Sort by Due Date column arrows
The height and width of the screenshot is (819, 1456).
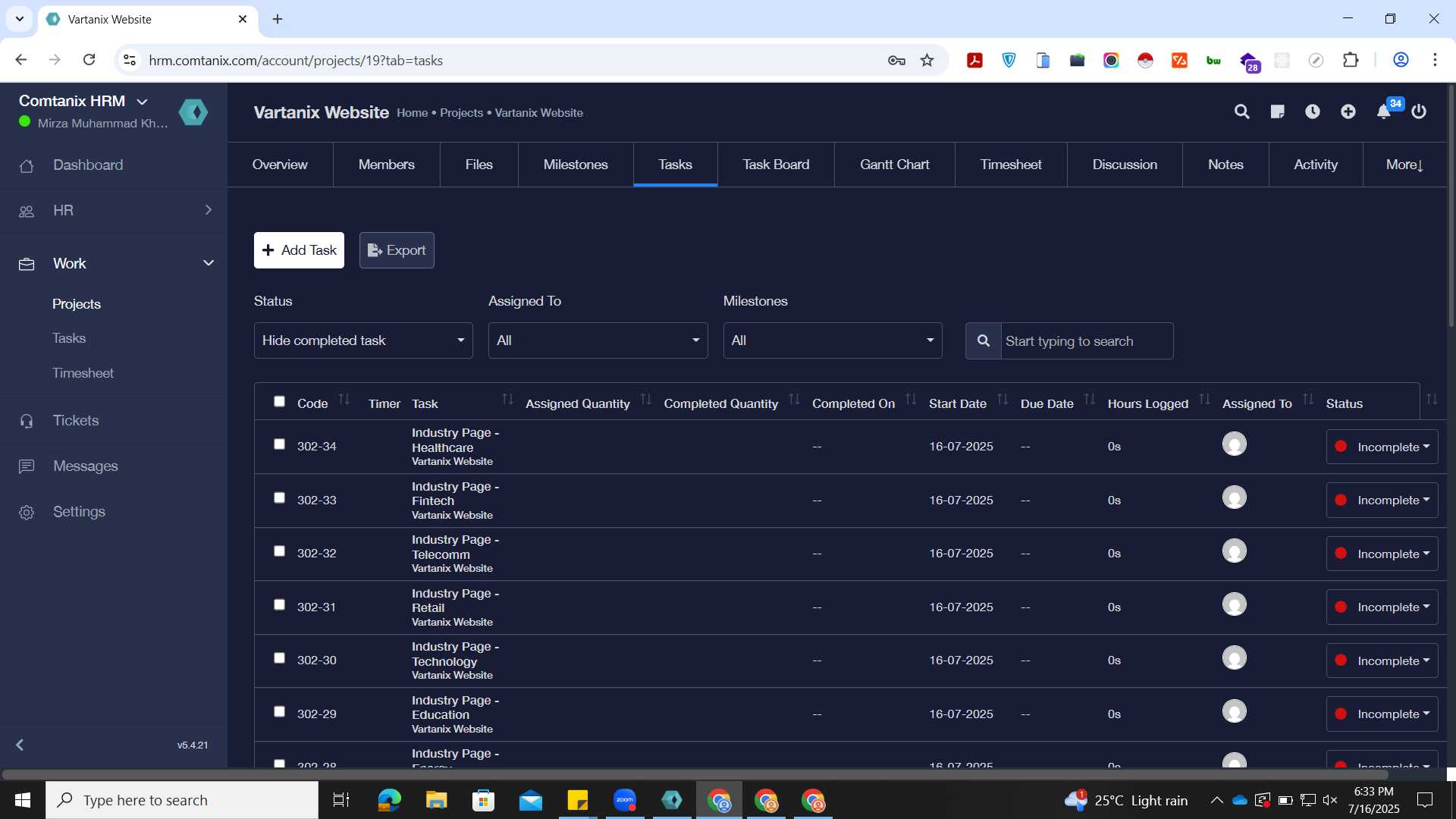(1090, 399)
